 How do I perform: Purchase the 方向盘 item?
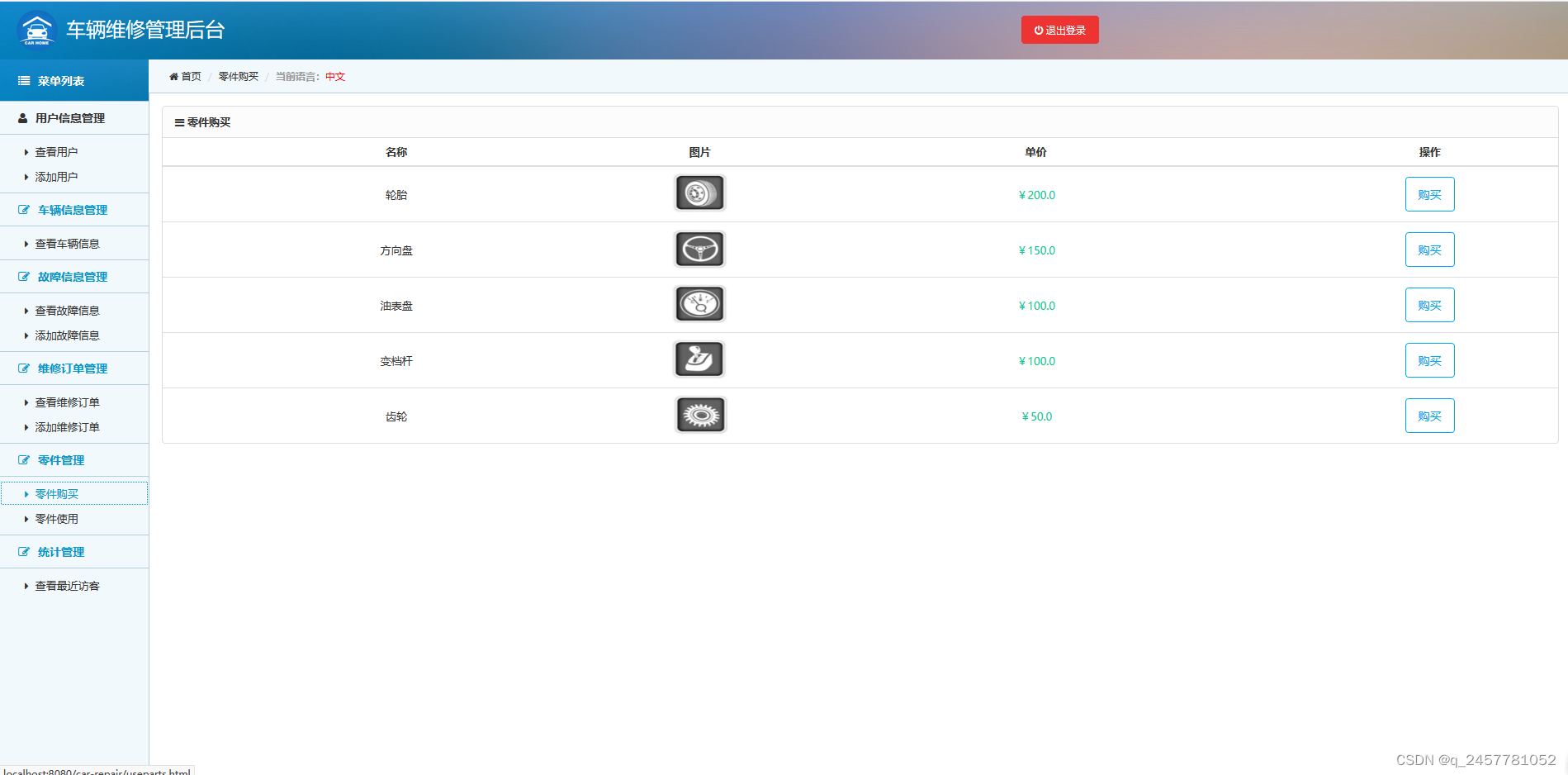coord(1430,250)
